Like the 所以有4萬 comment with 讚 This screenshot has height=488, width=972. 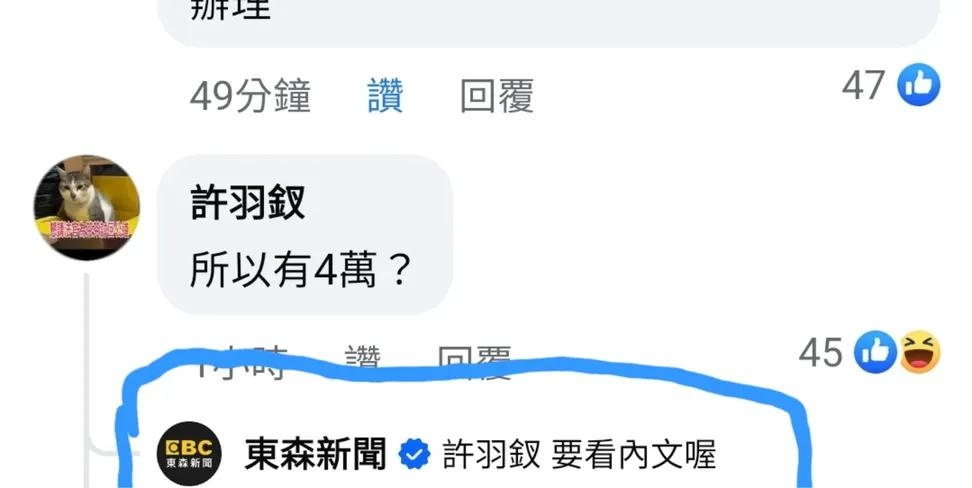tap(362, 361)
